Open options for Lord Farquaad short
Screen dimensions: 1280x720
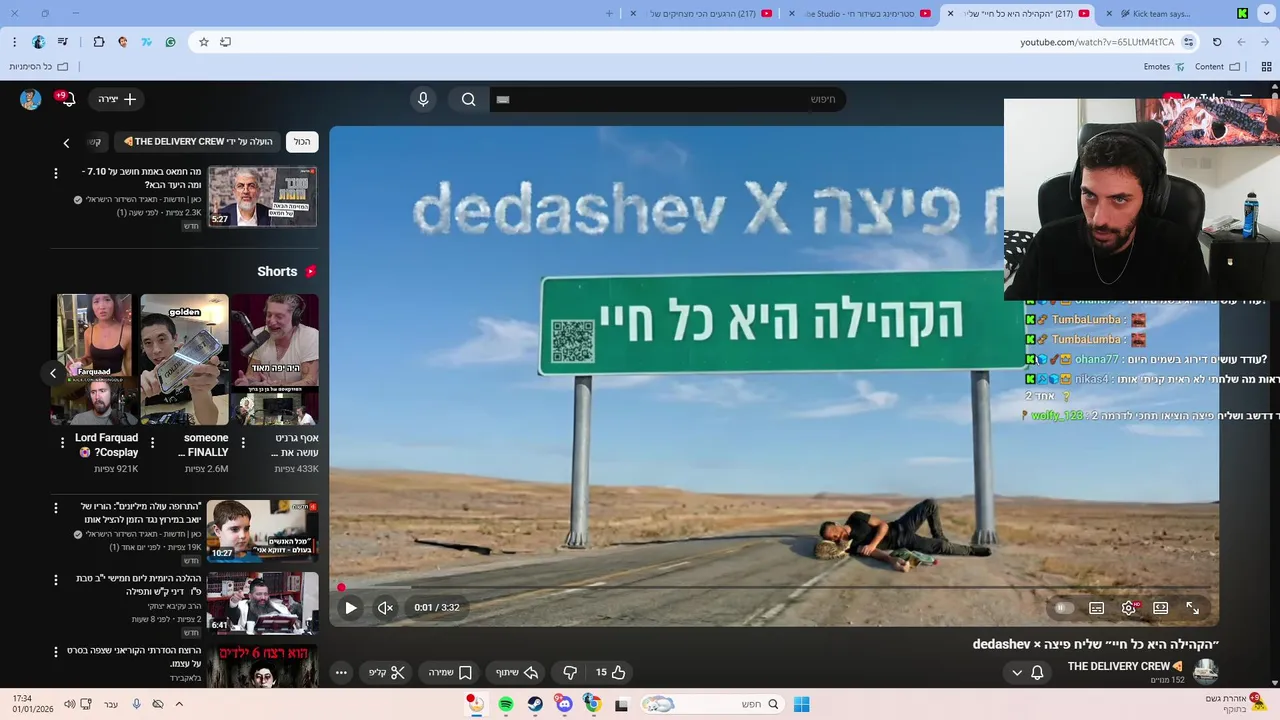click(x=64, y=442)
